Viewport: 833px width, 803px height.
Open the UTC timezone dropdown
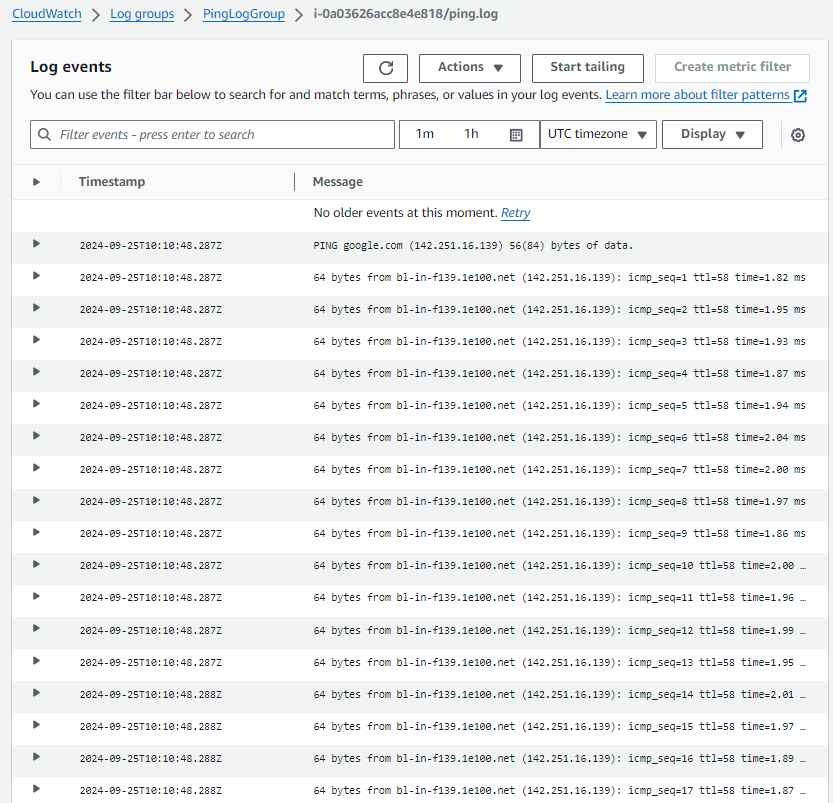[598, 133]
